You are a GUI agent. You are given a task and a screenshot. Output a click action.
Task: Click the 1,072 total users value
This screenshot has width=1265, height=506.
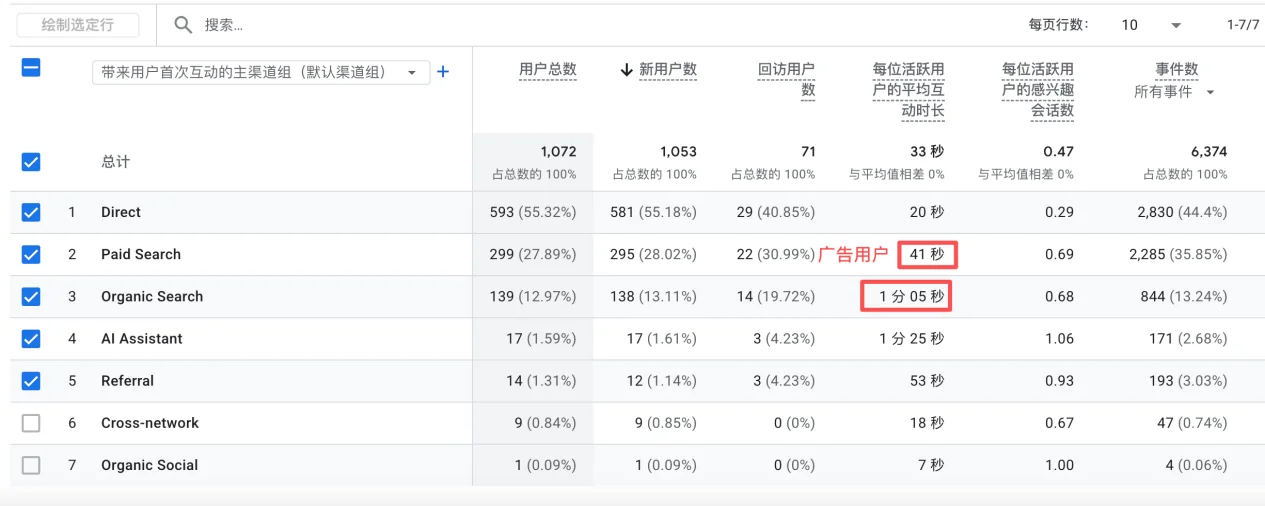tap(558, 152)
